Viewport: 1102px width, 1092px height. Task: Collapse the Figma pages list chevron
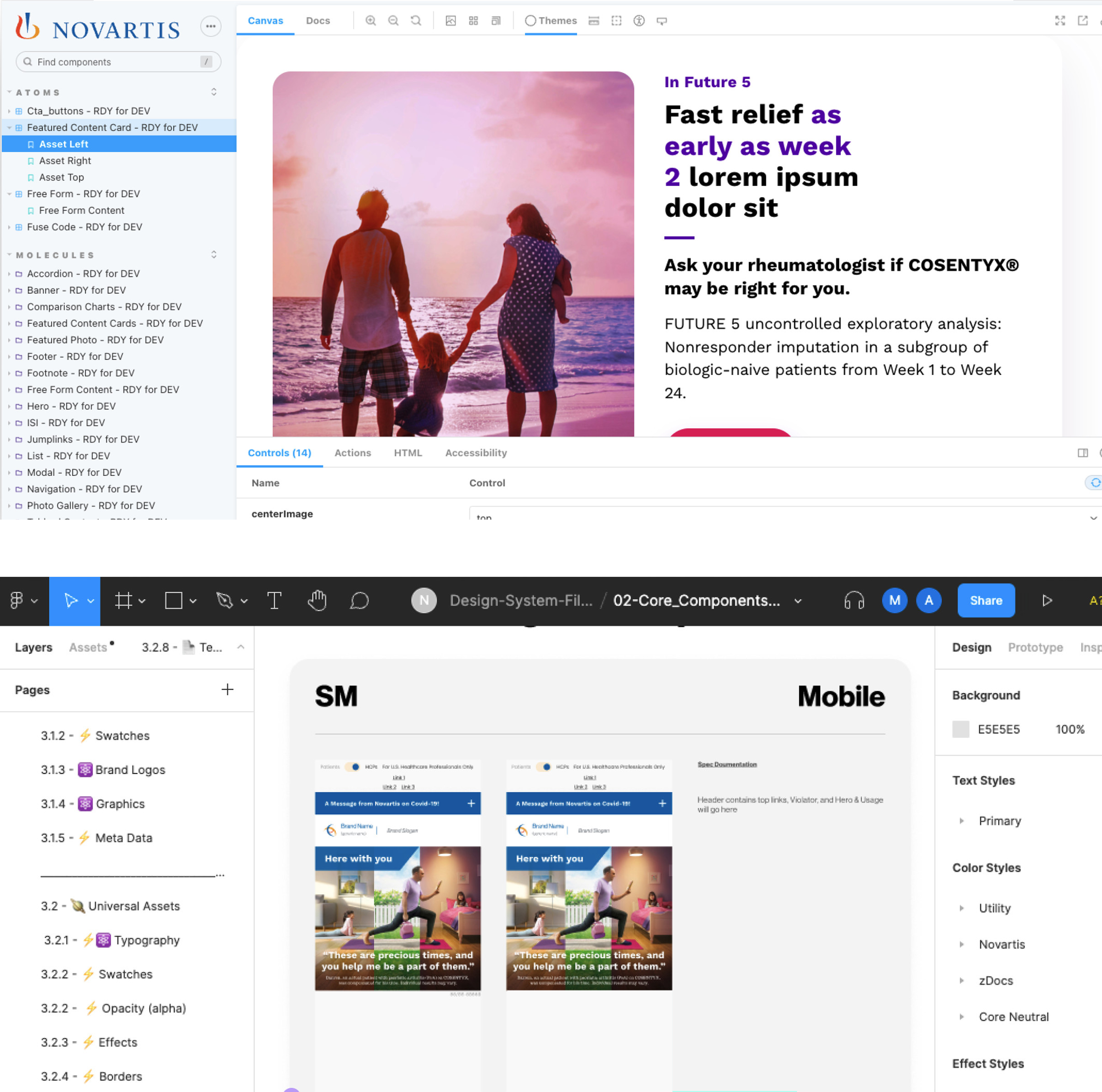coord(241,647)
